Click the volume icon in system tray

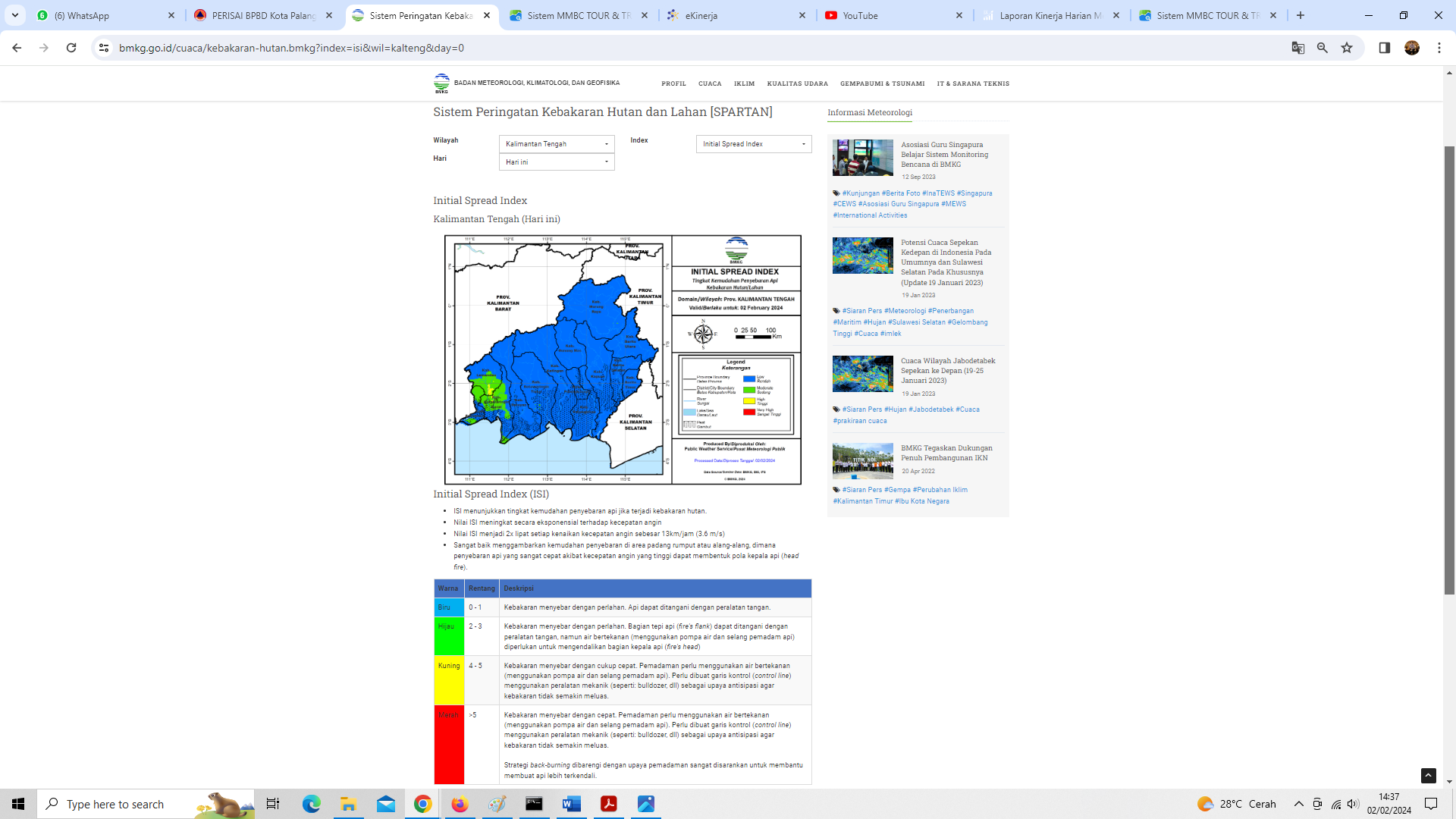(1353, 804)
